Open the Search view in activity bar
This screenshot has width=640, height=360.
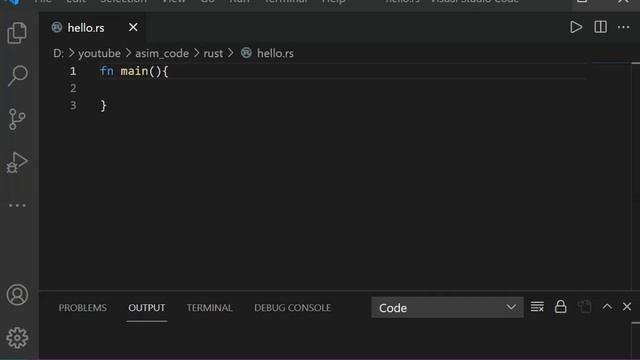(17, 76)
